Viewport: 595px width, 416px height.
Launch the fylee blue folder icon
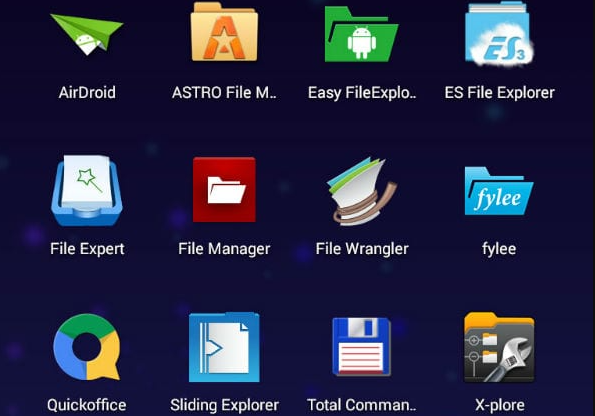[x=499, y=191]
